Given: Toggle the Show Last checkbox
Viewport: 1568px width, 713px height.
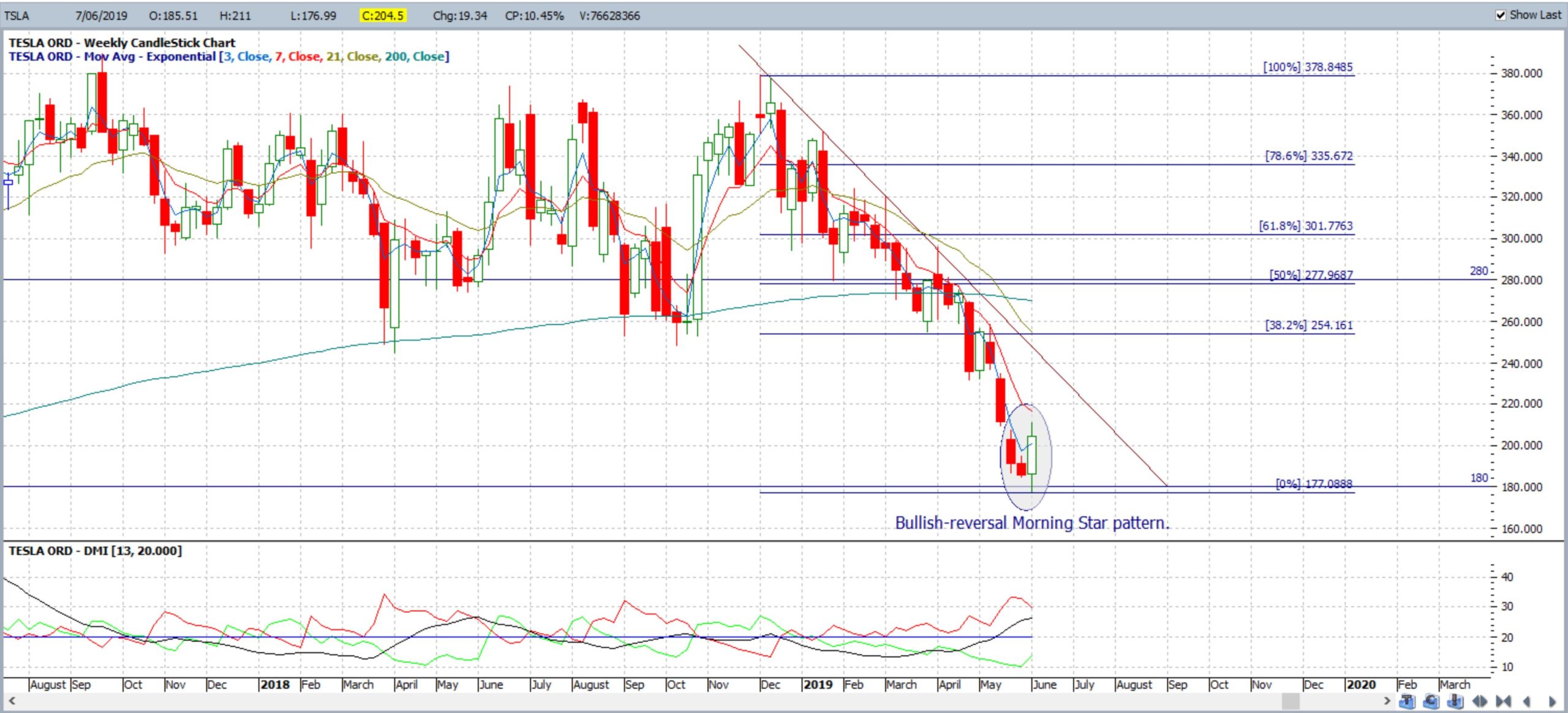Looking at the screenshot, I should (1501, 15).
